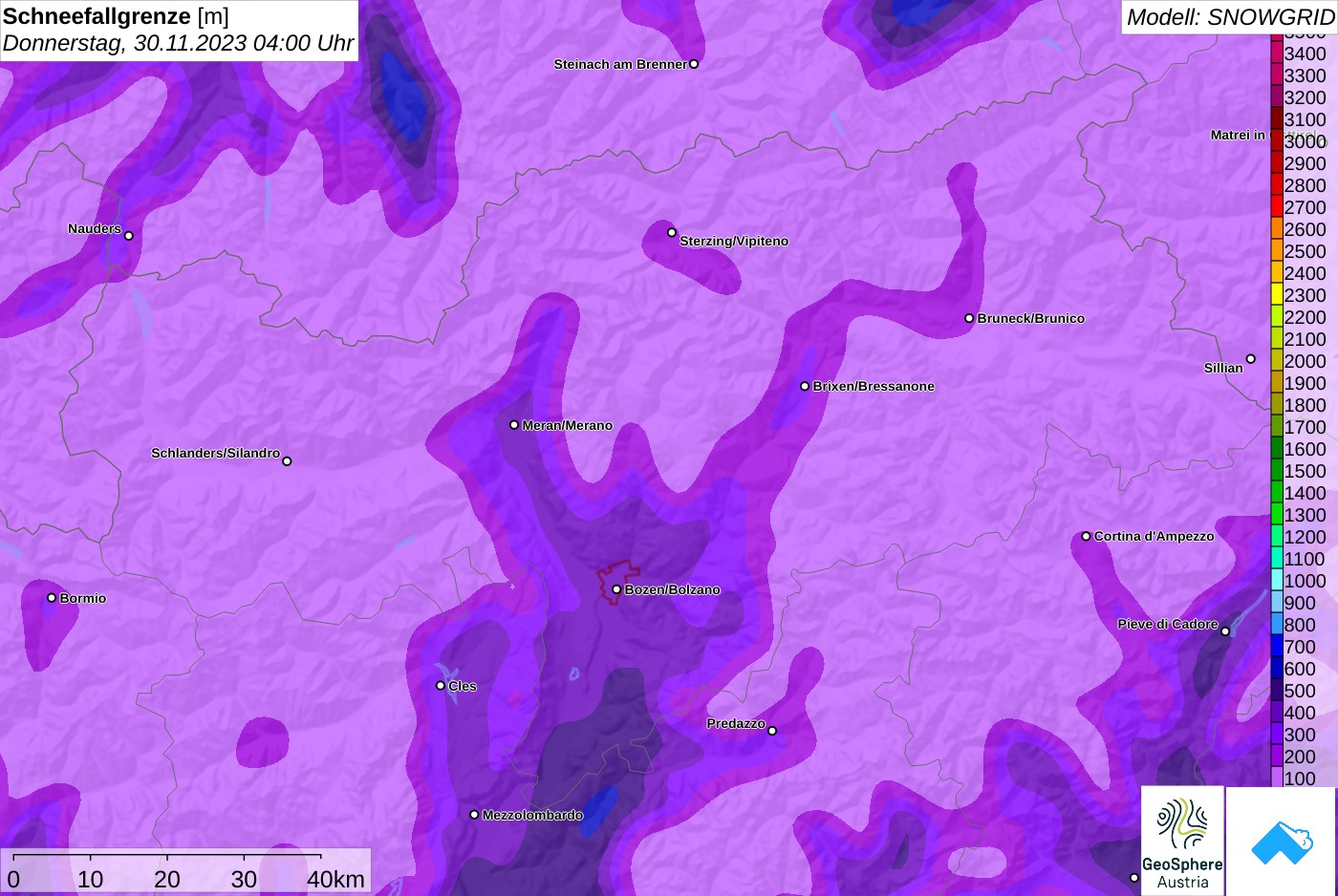Screen dimensions: 1338x896
Task: Select the Sillian map marker
Action: [1250, 359]
